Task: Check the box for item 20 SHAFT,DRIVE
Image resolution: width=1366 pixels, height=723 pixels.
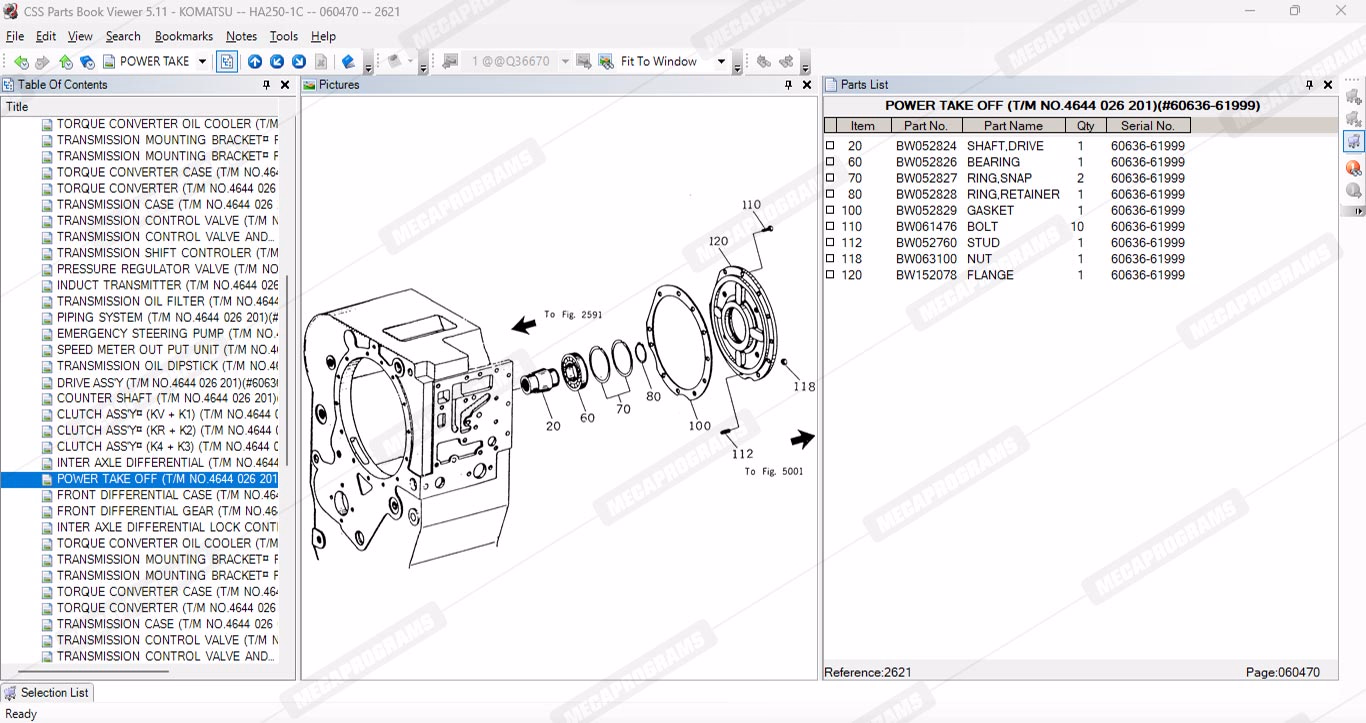Action: tap(830, 146)
